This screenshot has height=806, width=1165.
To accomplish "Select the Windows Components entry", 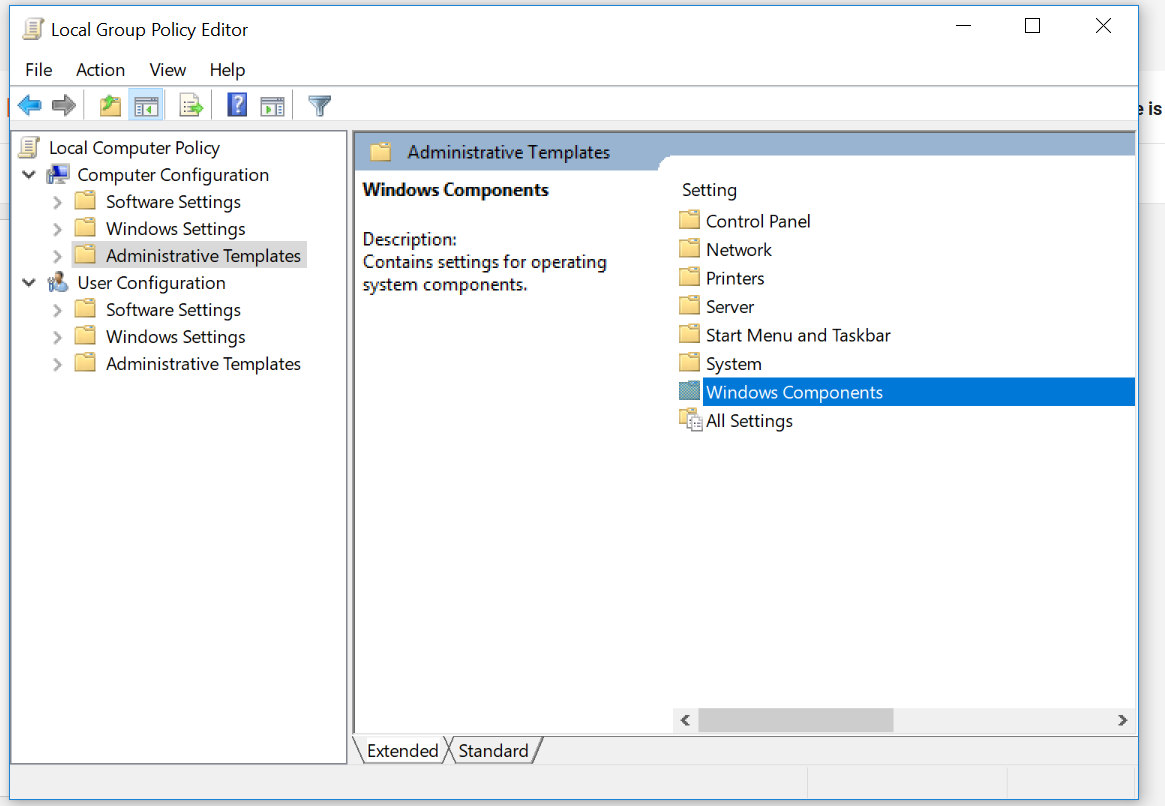I will pos(918,392).
